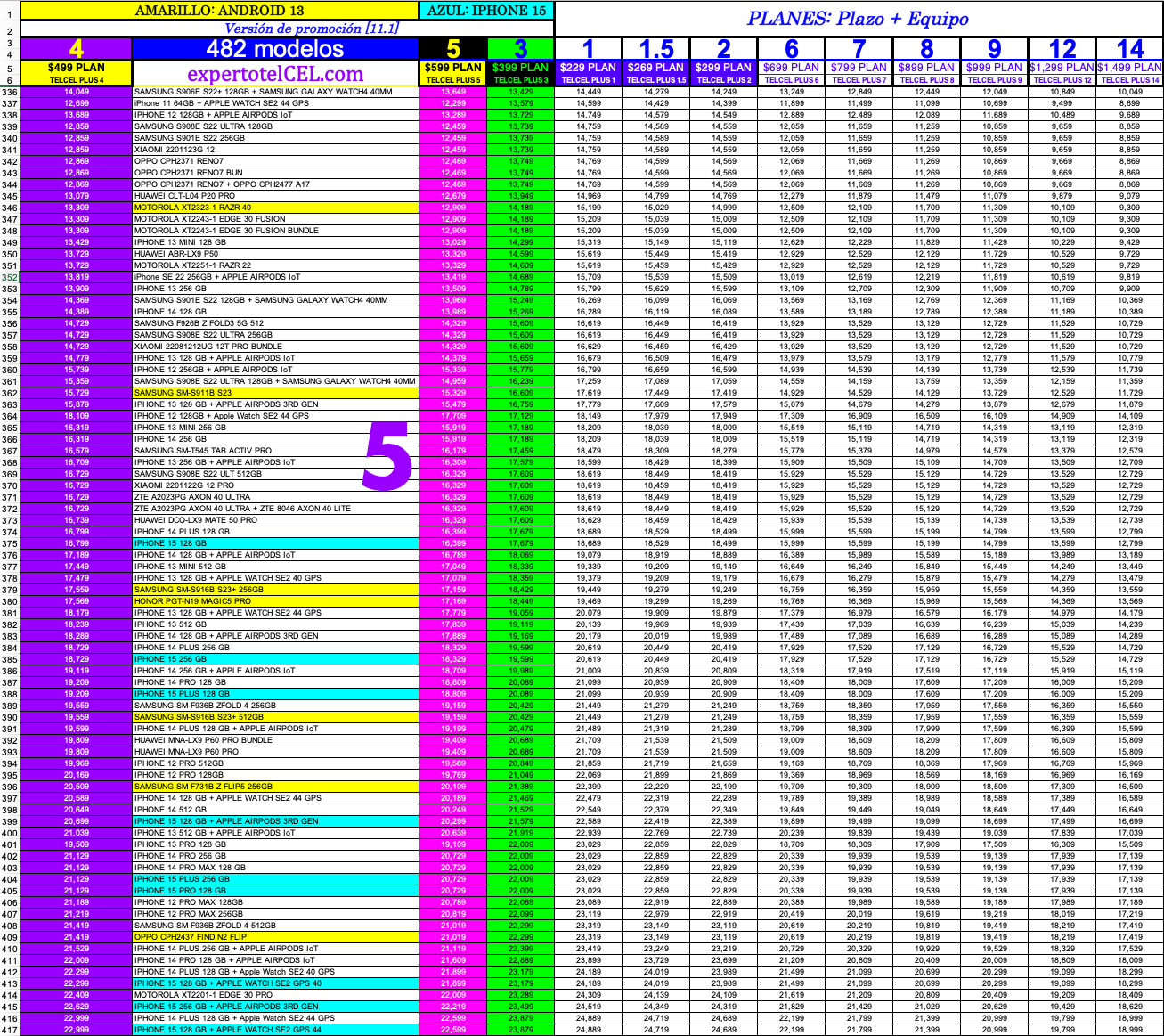Screen dimensions: 1164x1036
Task: Select the Versión de promoción [11.1] cell
Action: tap(287, 29)
